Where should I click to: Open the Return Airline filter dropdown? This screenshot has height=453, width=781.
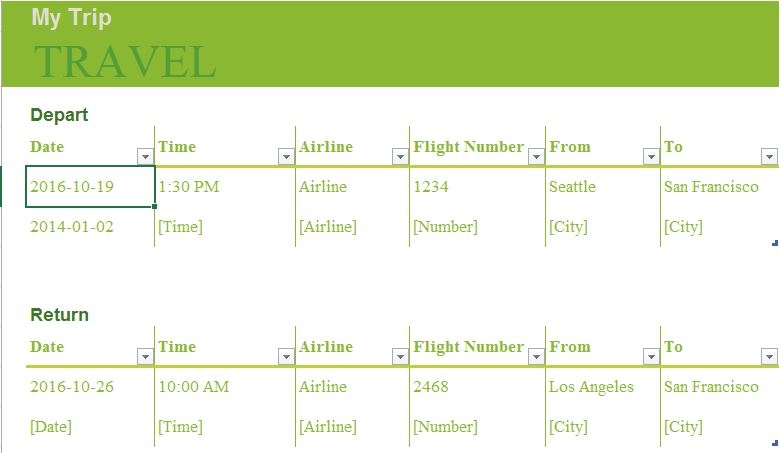(x=400, y=357)
